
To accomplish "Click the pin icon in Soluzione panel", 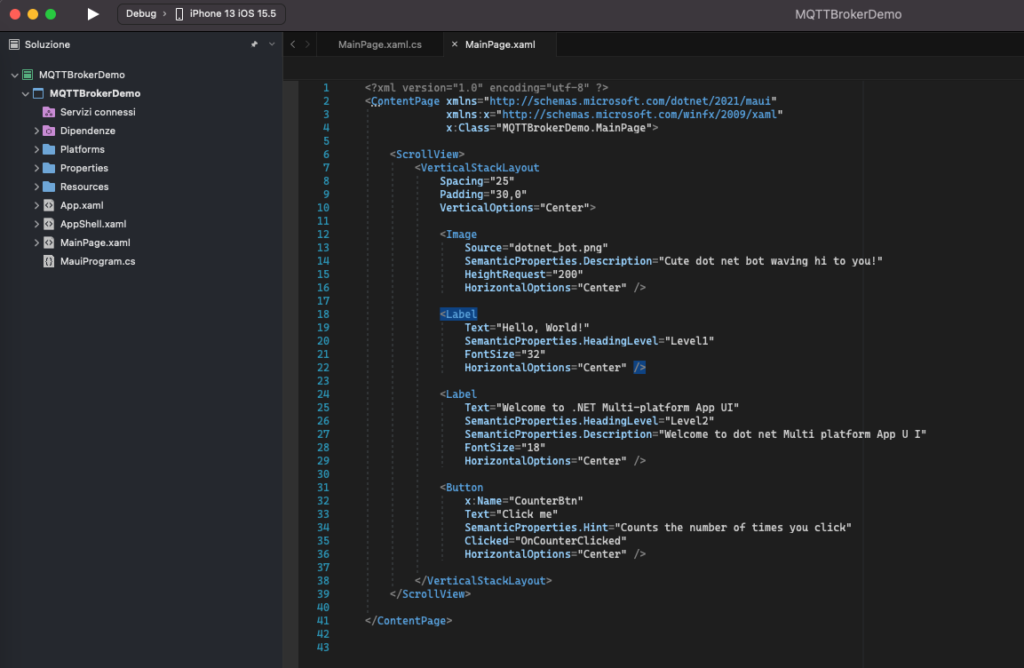I will tap(254, 44).
